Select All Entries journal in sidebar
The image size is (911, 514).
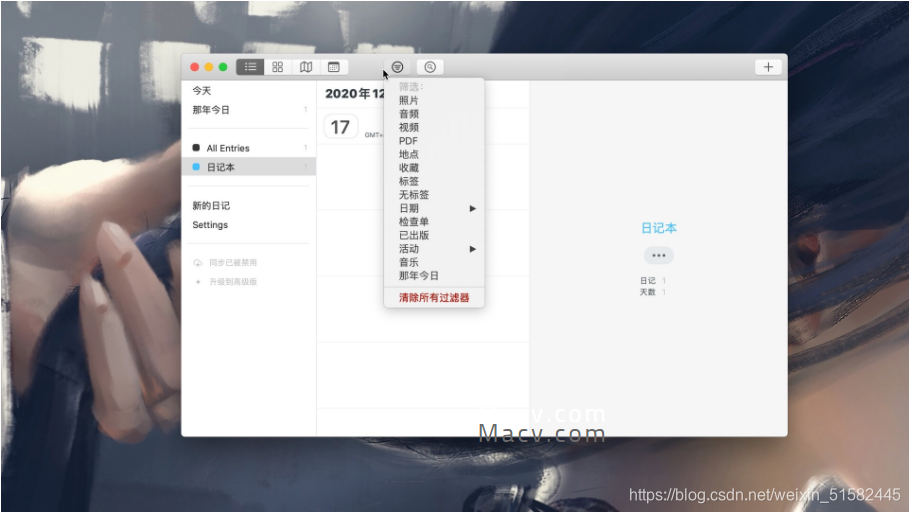249,148
